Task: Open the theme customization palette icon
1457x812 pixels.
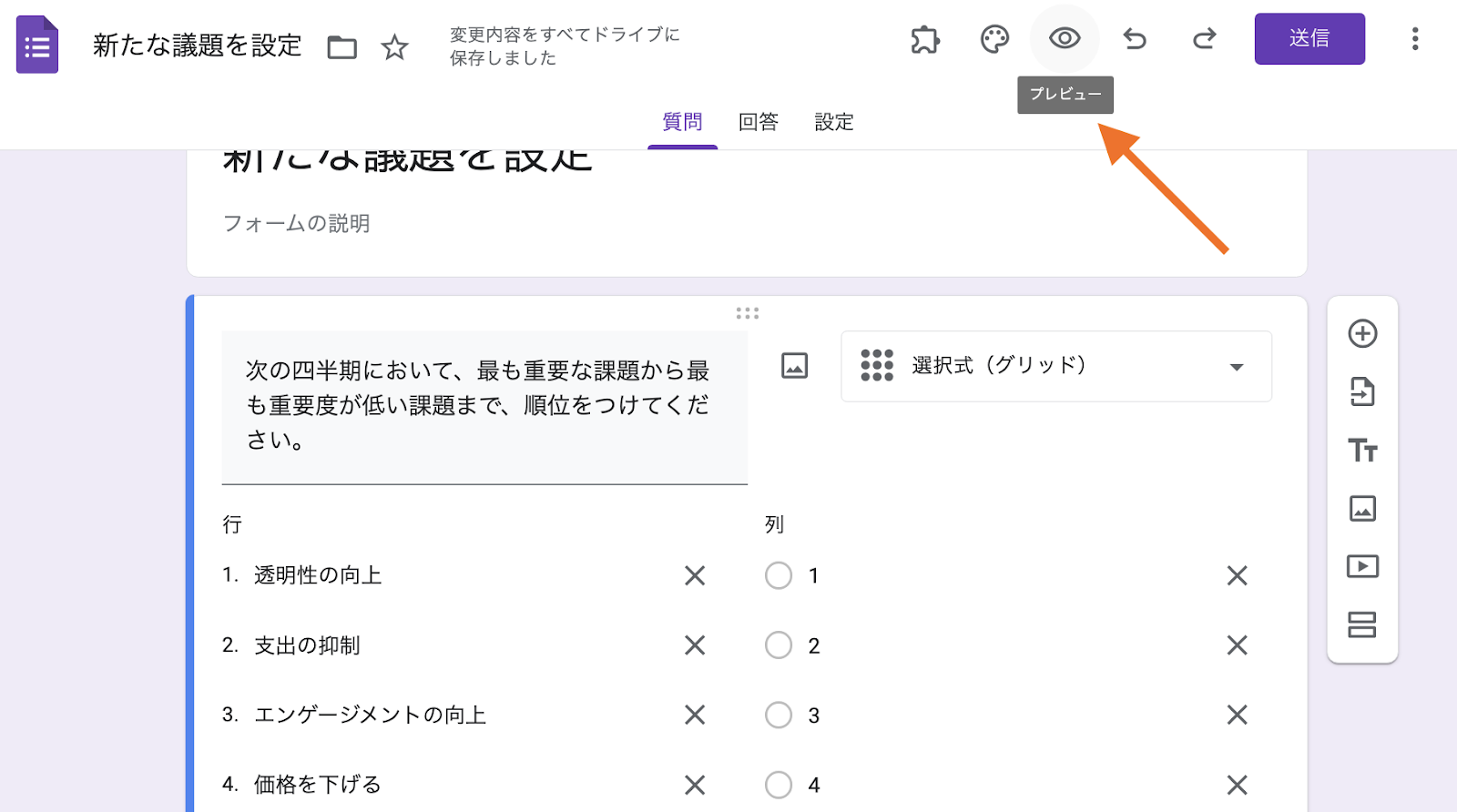Action: 994,39
